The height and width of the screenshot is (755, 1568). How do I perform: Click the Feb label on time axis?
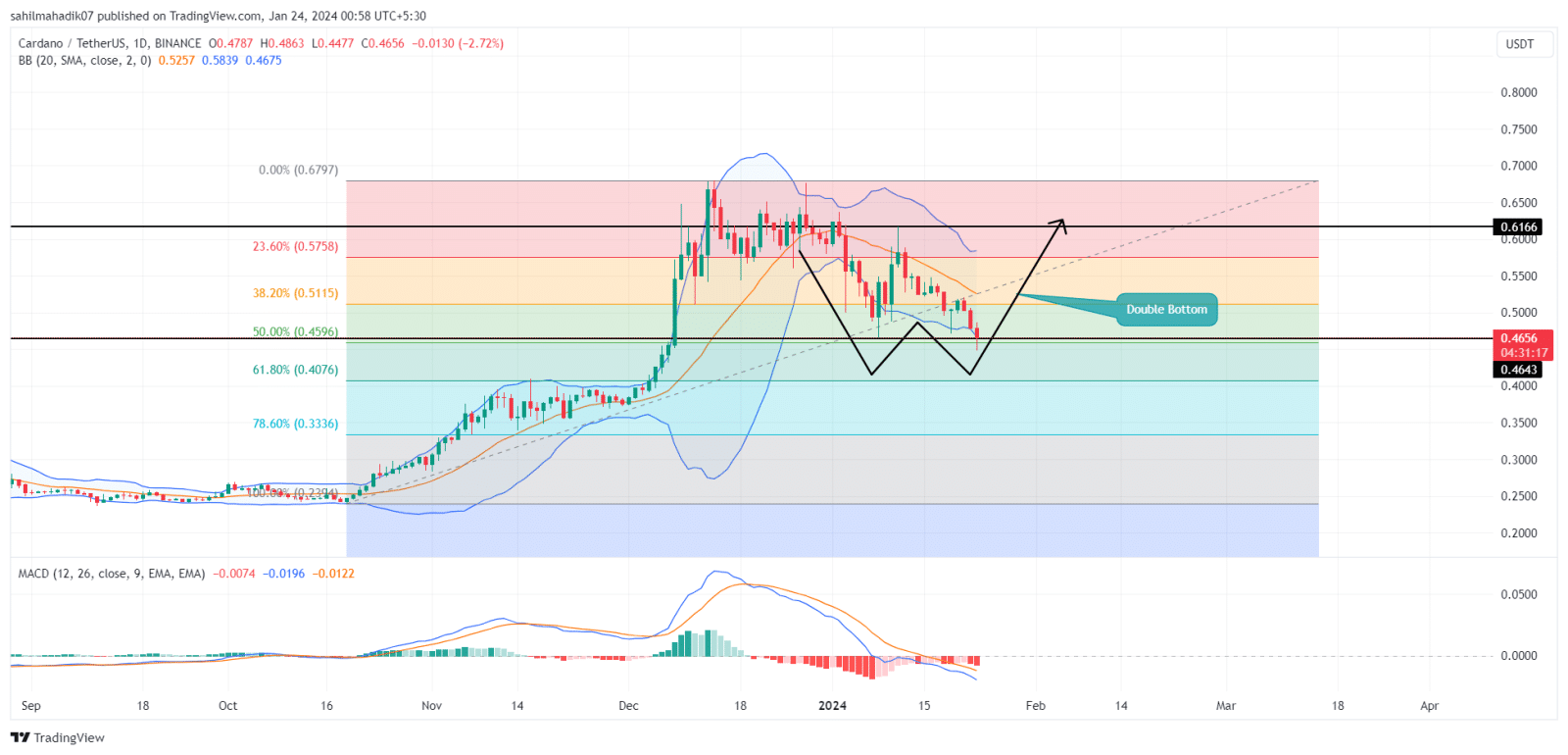tap(1035, 705)
